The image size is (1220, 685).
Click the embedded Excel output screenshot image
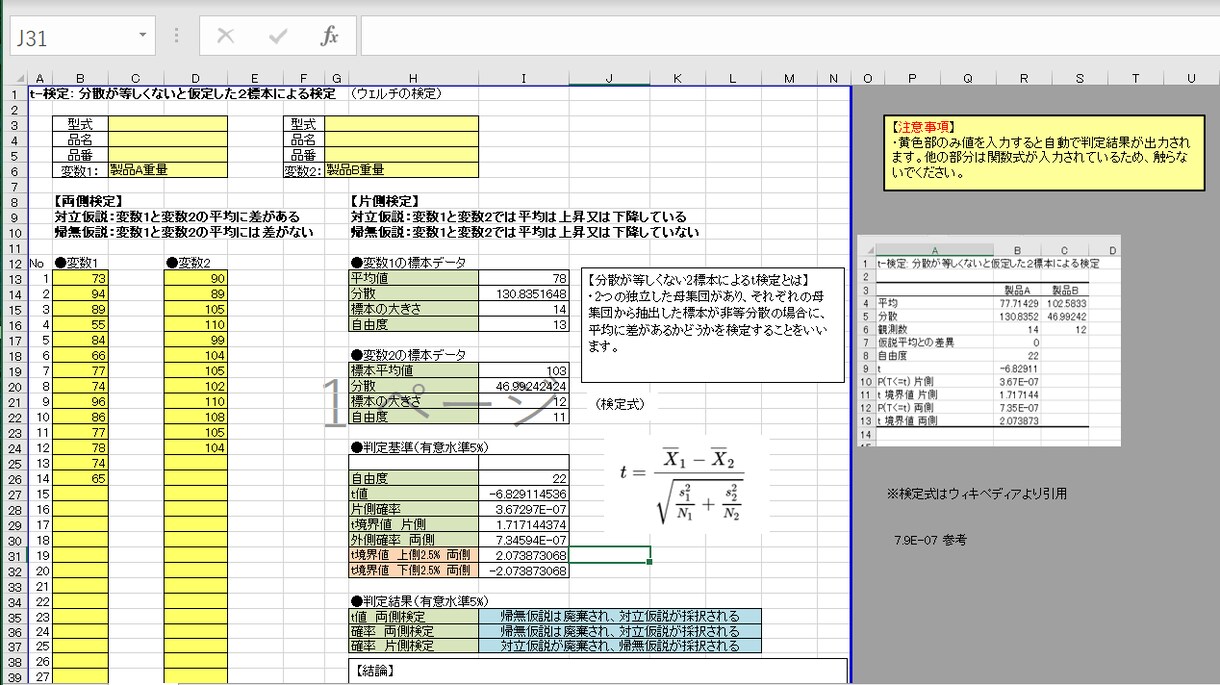coord(989,340)
